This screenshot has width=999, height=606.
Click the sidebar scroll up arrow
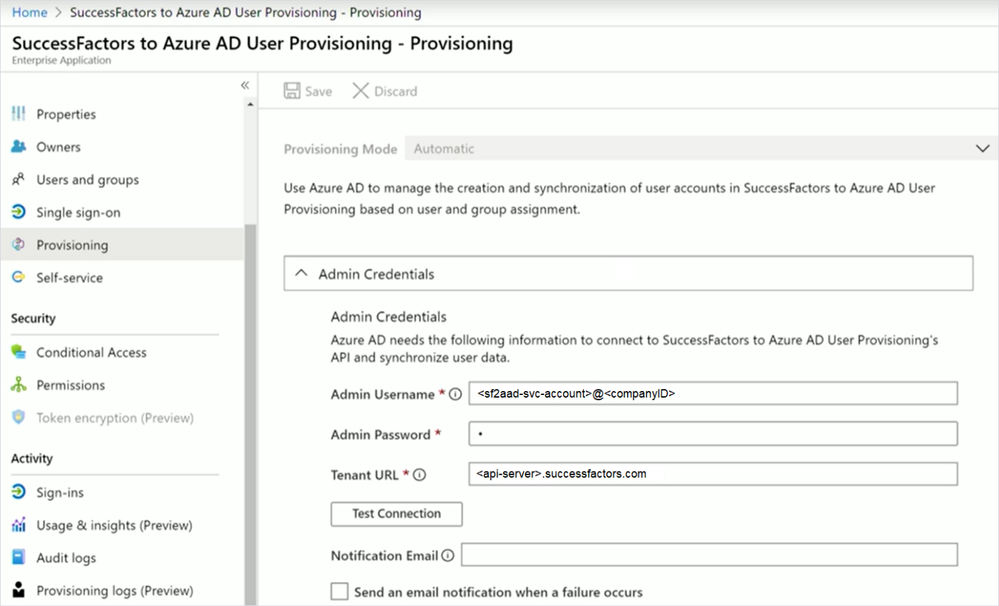pos(250,104)
